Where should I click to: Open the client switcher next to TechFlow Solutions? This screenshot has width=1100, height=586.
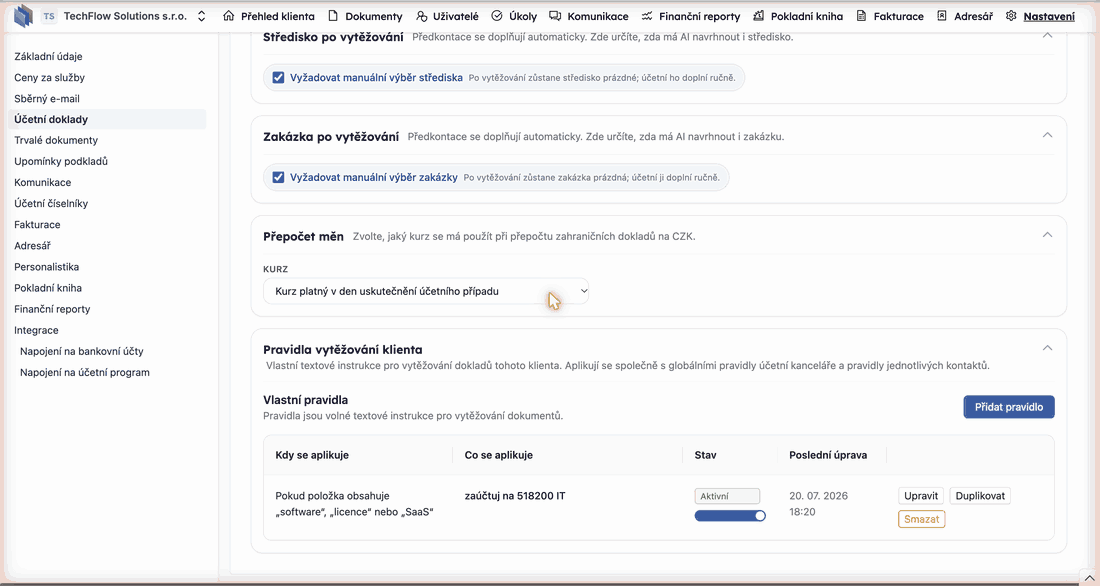[x=201, y=16]
